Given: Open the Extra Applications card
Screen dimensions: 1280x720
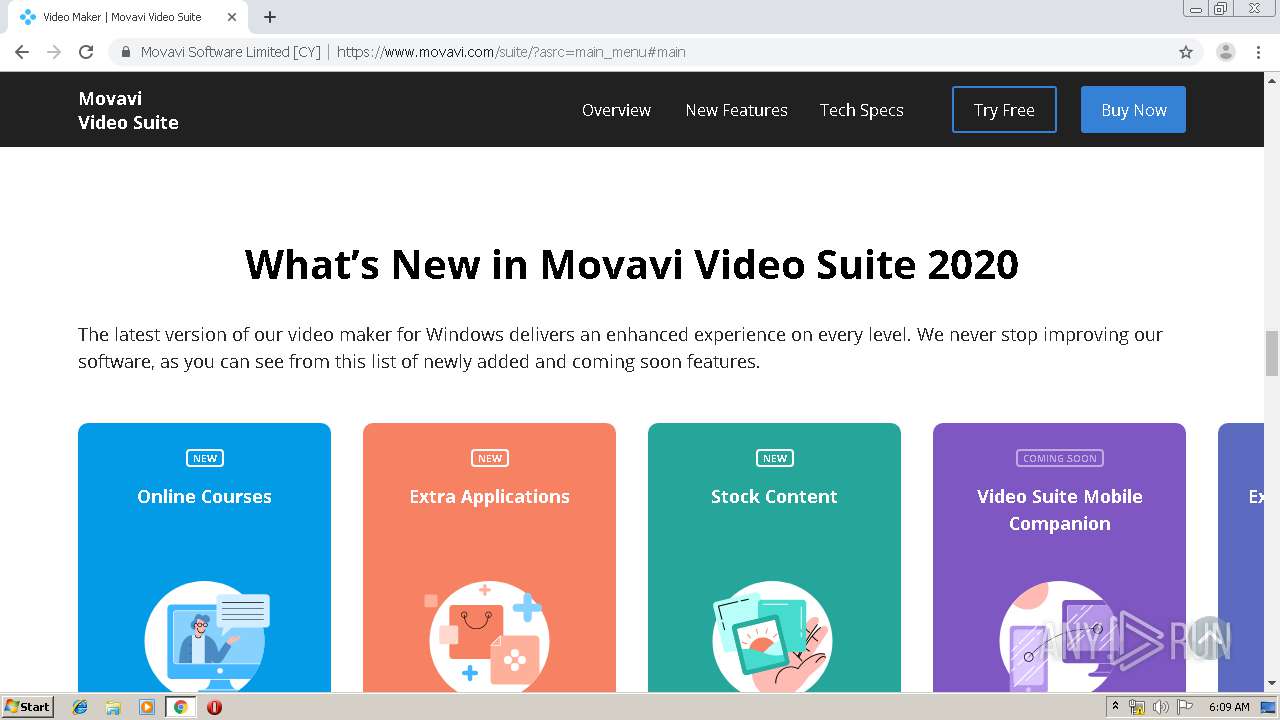Looking at the screenshot, I should pyautogui.click(x=489, y=557).
